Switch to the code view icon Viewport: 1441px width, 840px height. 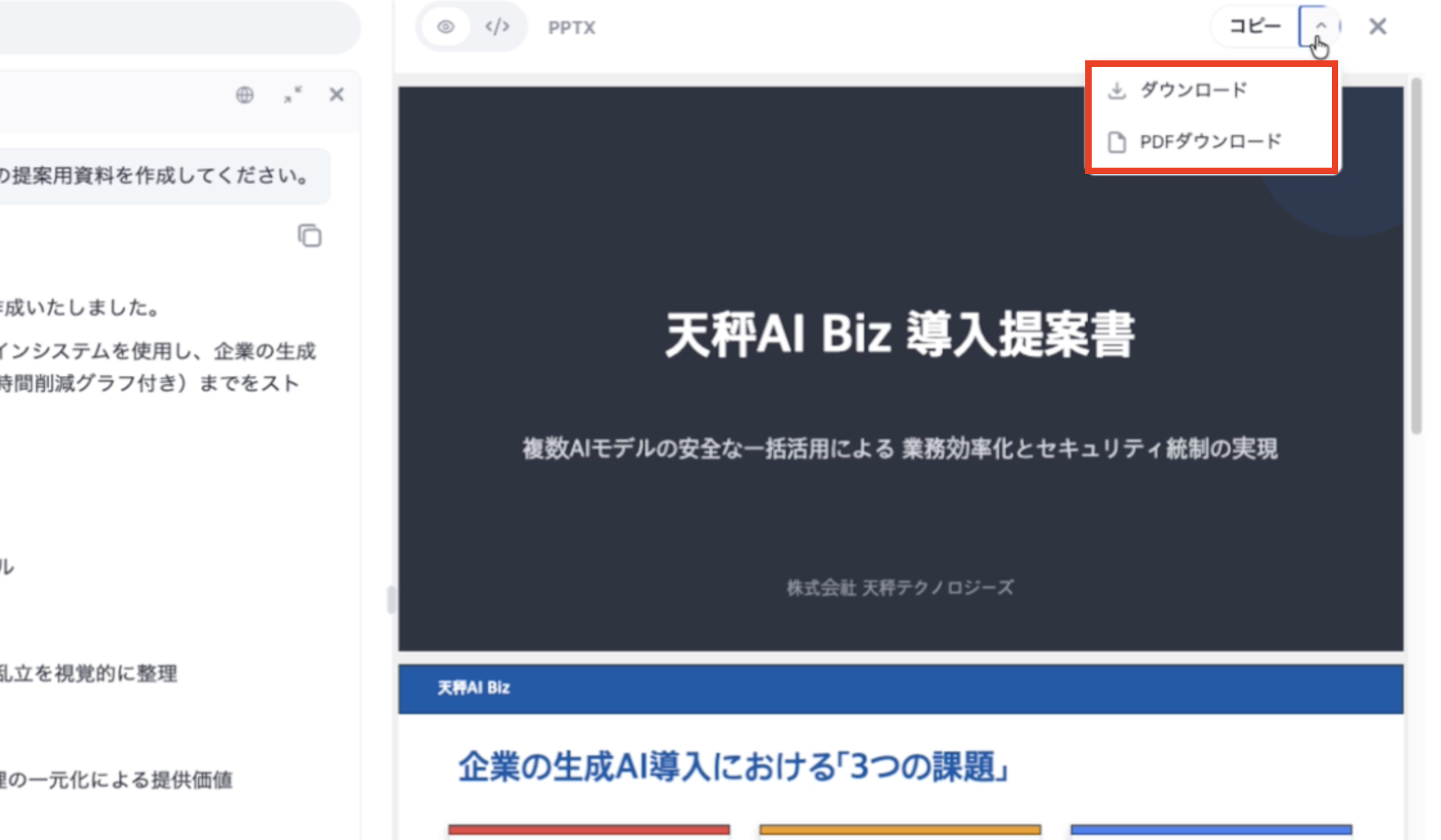[x=497, y=27]
